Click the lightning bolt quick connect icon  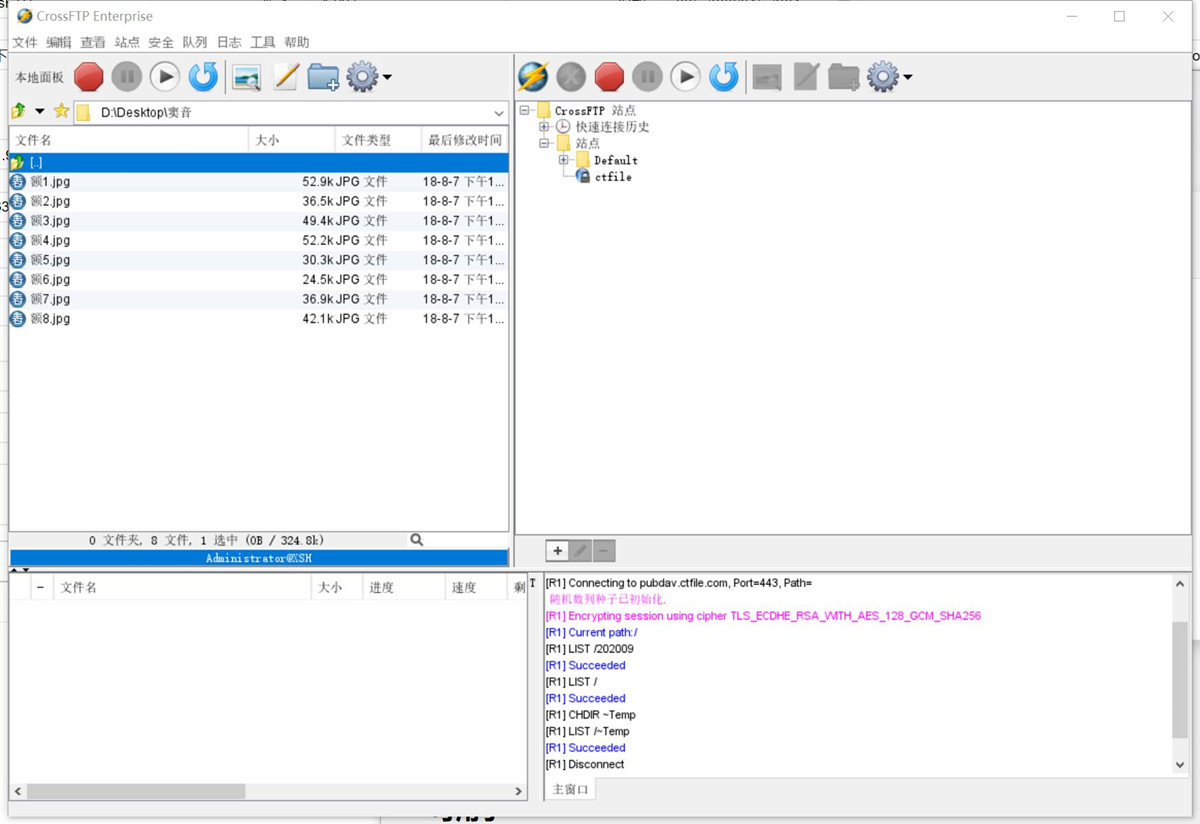coord(533,77)
